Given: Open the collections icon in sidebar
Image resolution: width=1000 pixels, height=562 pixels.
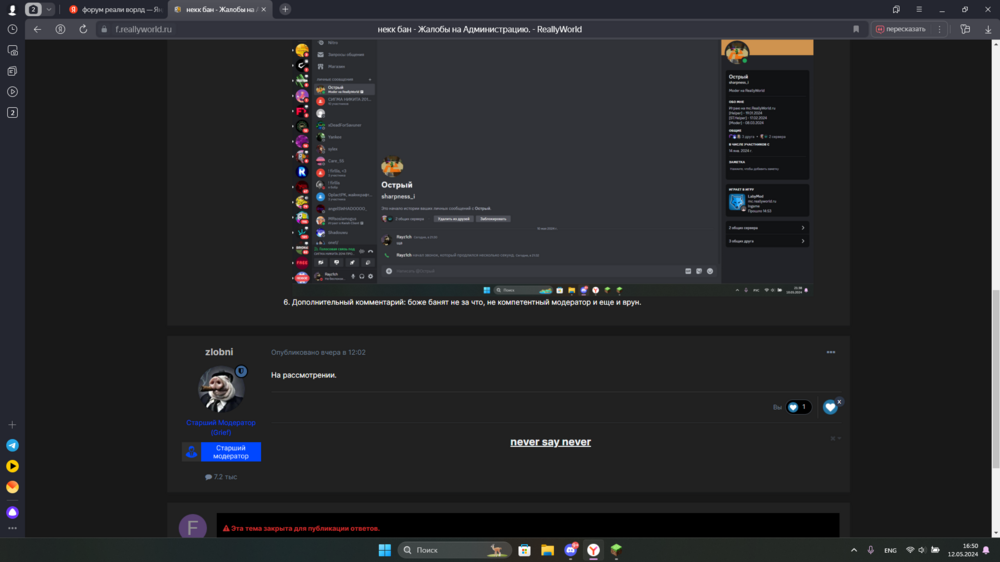Looking at the screenshot, I should coord(12,71).
